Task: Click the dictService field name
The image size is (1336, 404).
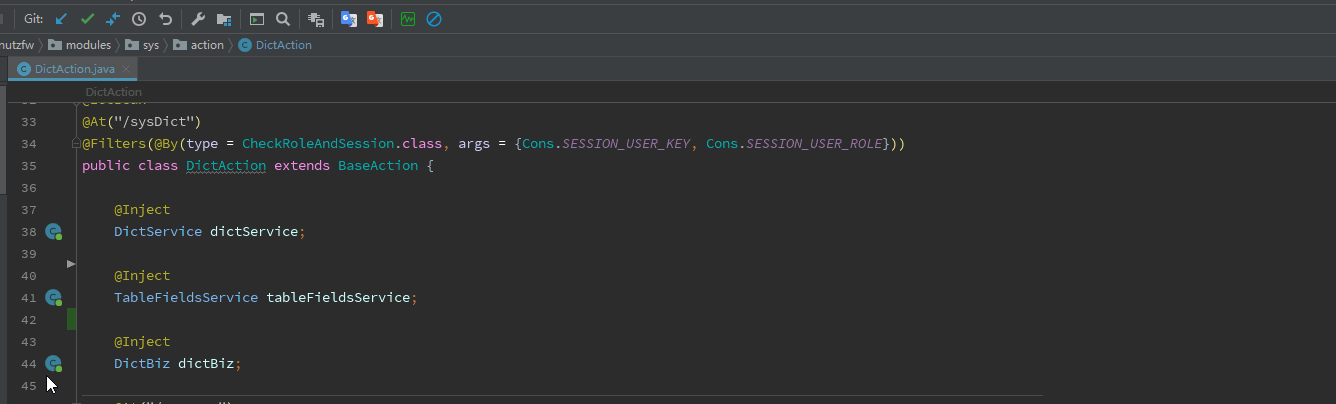Action: [x=254, y=232]
